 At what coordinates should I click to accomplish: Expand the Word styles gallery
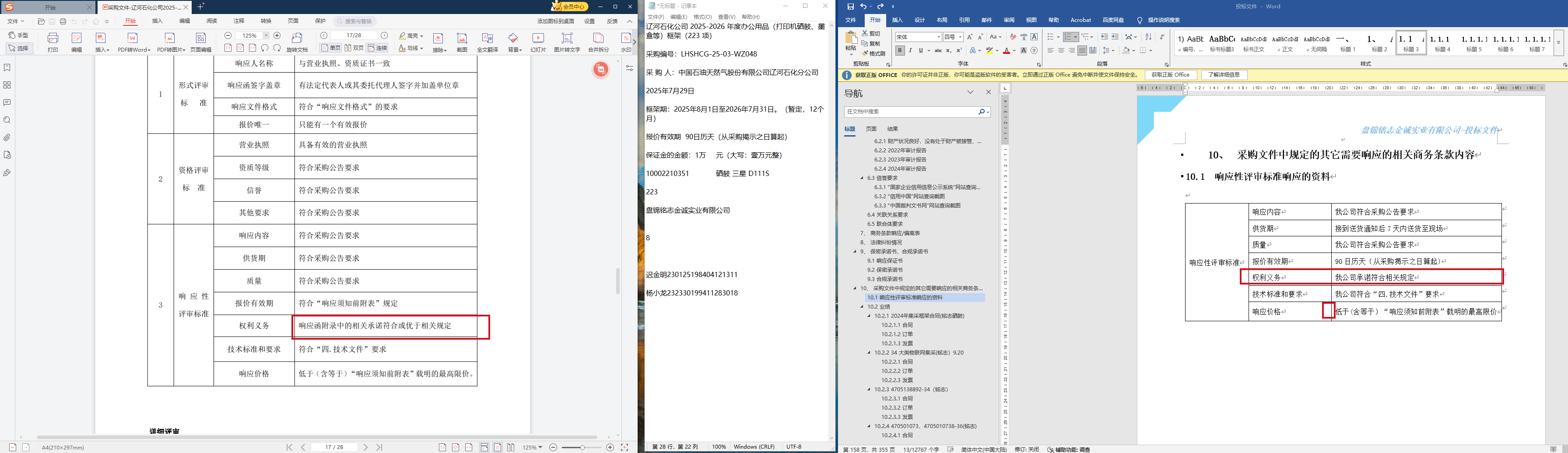[1559, 43]
